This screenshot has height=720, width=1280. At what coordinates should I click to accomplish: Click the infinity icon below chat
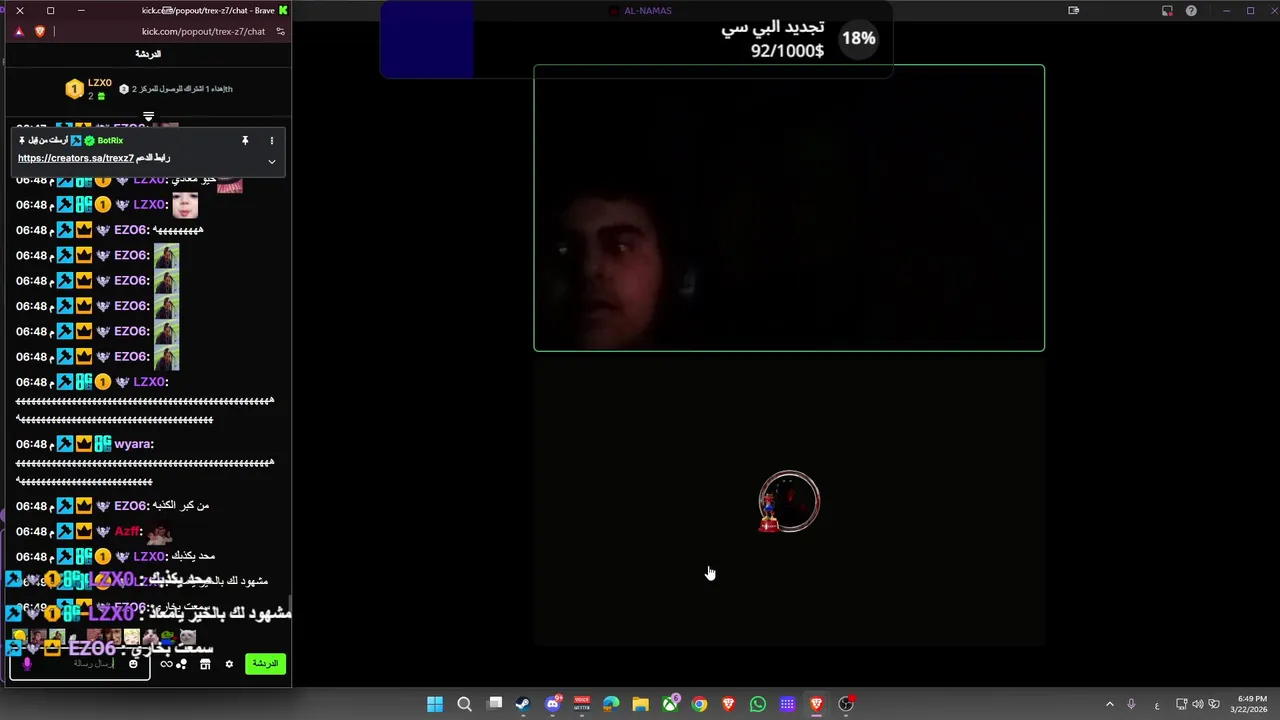click(166, 664)
